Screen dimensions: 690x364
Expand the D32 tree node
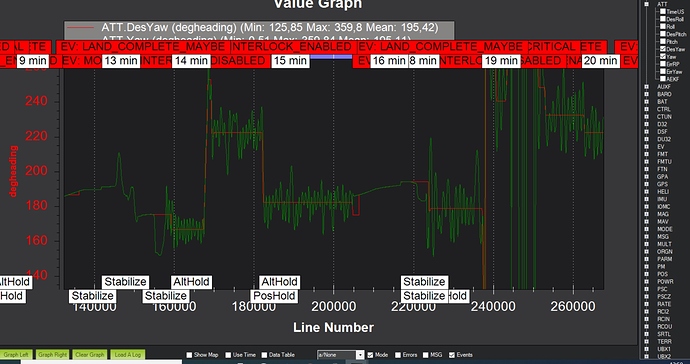pos(646,124)
